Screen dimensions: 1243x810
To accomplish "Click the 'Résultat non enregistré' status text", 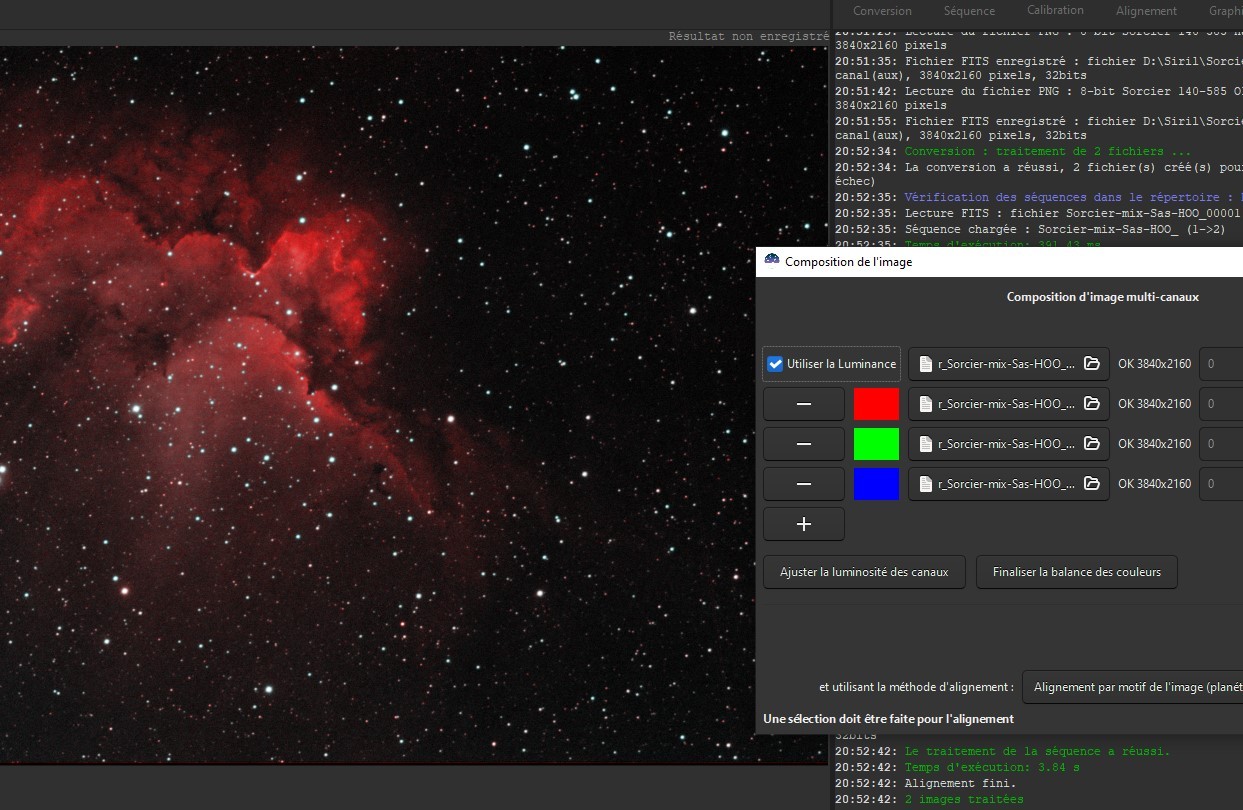I will click(750, 36).
